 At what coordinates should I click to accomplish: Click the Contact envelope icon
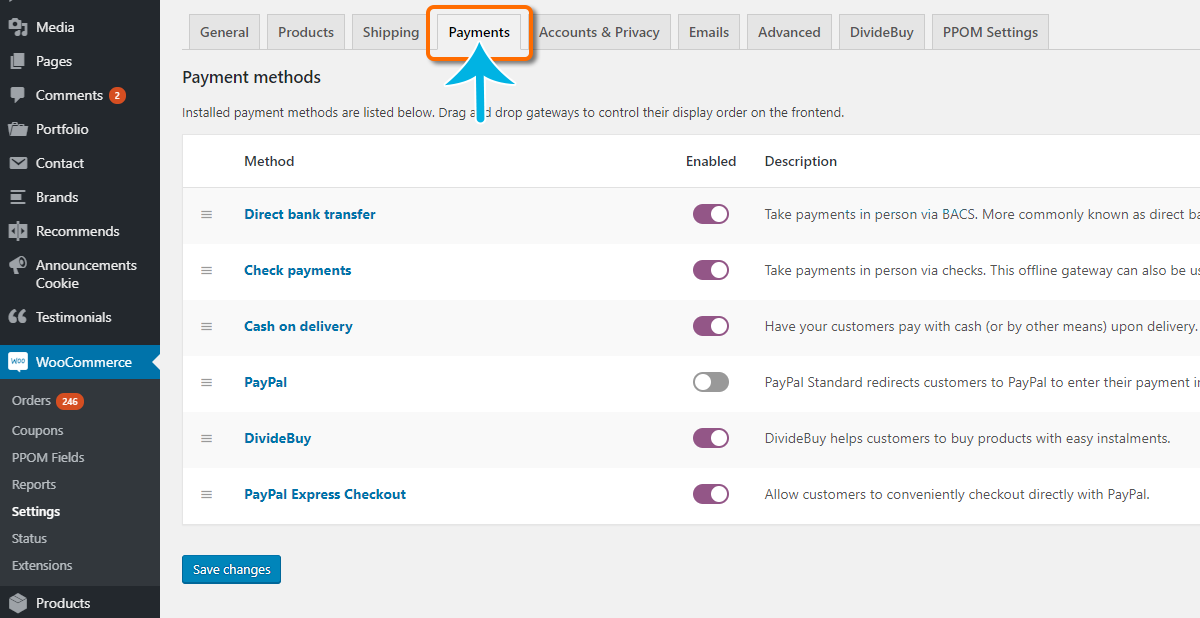point(18,163)
